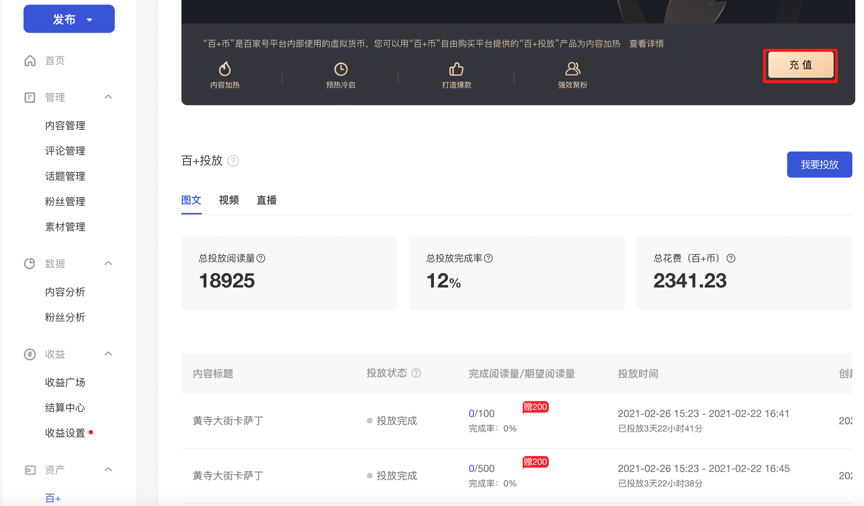The image size is (864, 506).
Task: Click the 18925 total reads value
Action: pos(226,281)
